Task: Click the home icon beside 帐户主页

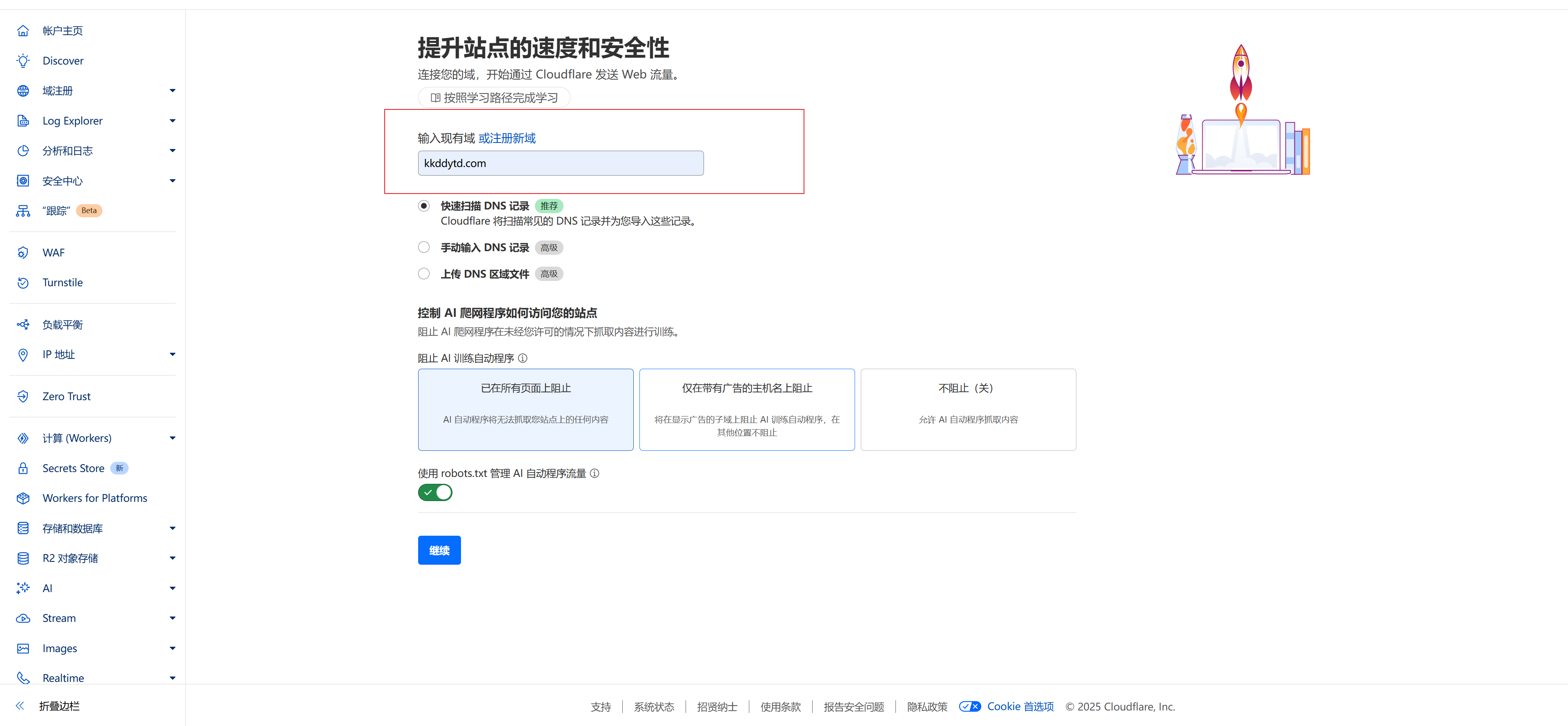Action: point(23,31)
